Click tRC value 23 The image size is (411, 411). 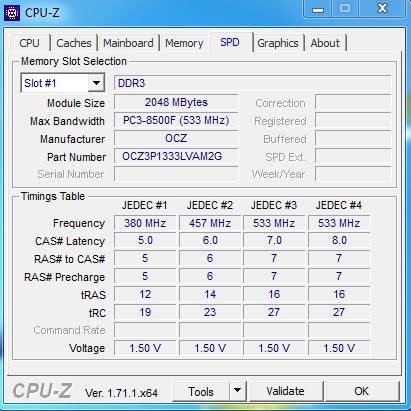click(210, 312)
